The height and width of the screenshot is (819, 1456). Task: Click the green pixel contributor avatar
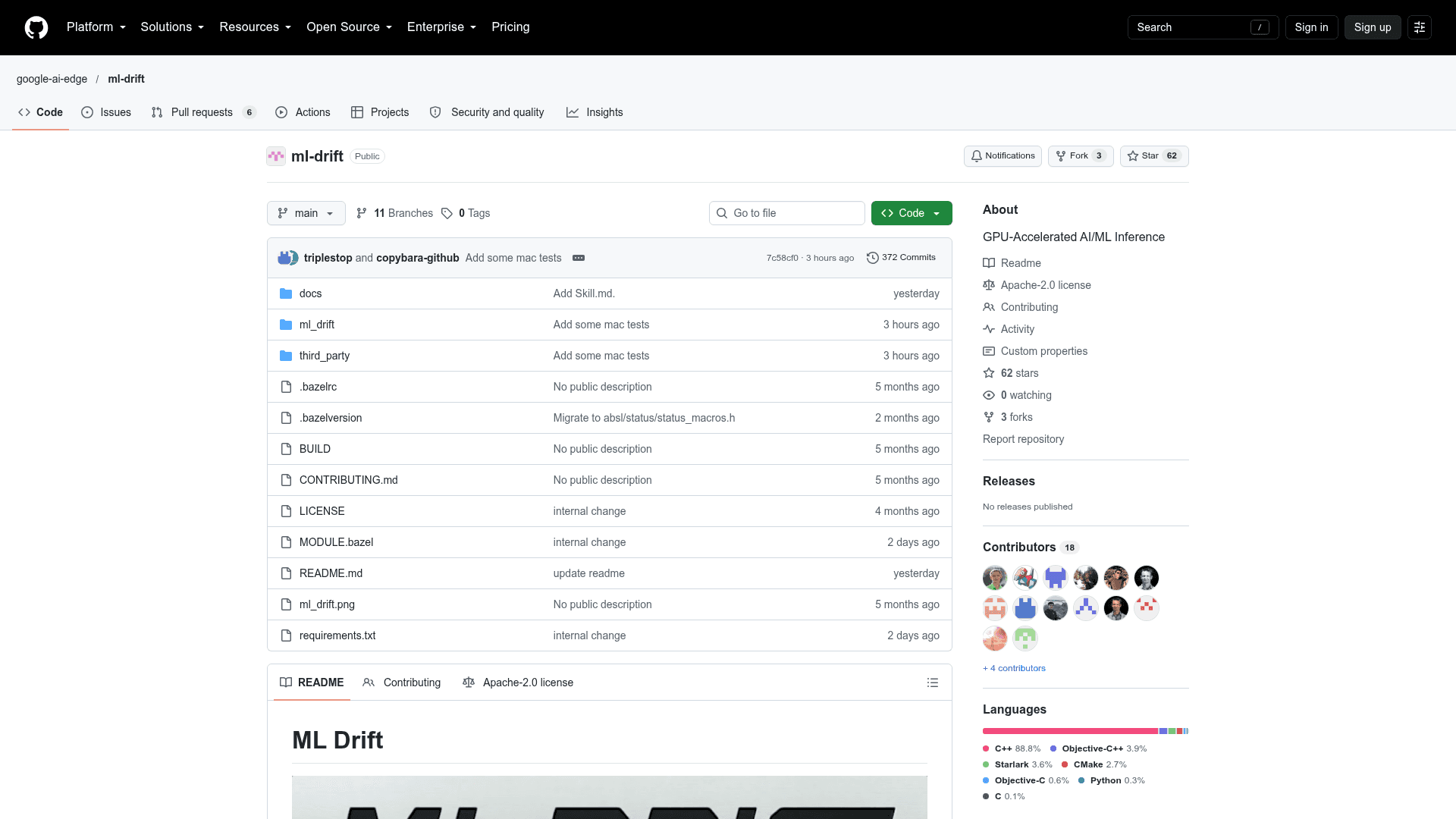click(x=1025, y=639)
